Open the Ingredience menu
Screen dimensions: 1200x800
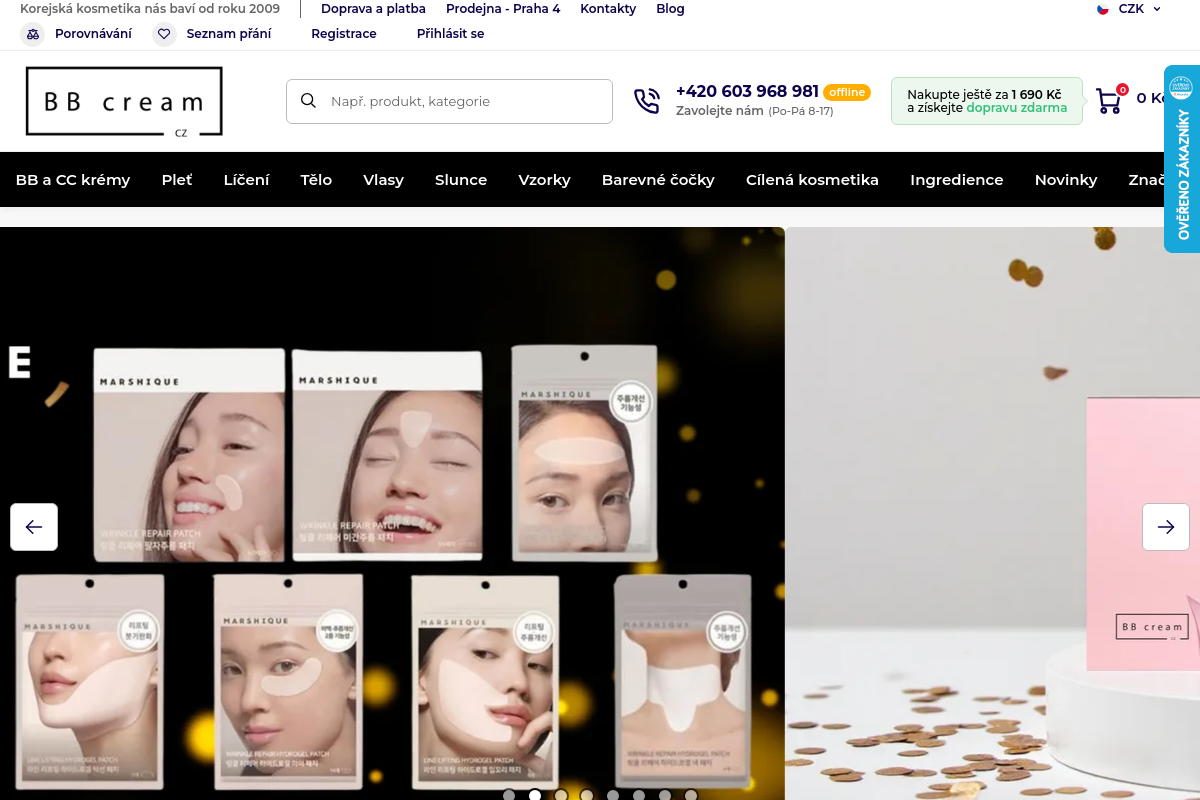tap(956, 180)
